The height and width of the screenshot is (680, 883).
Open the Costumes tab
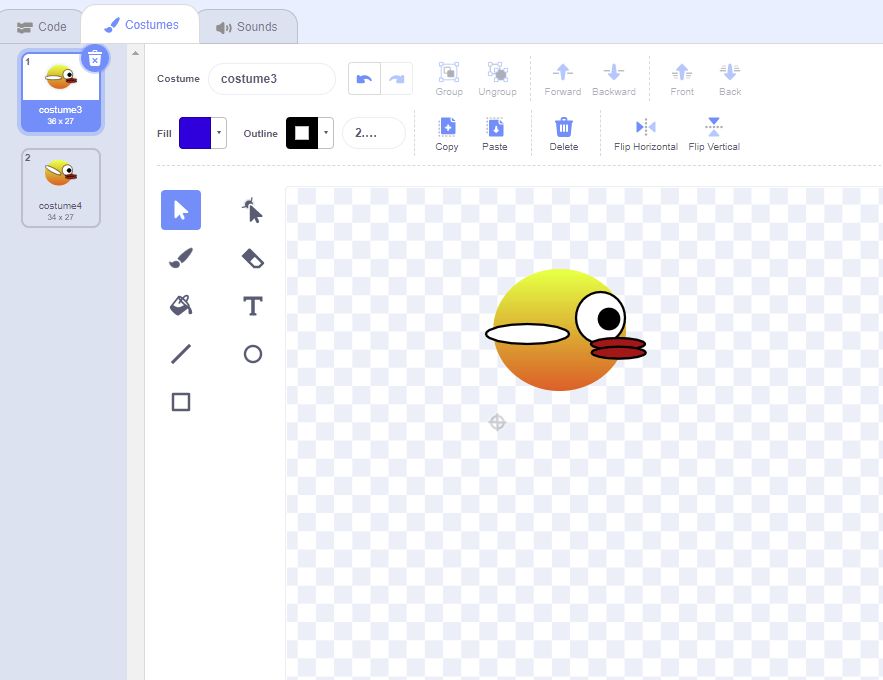(x=141, y=25)
